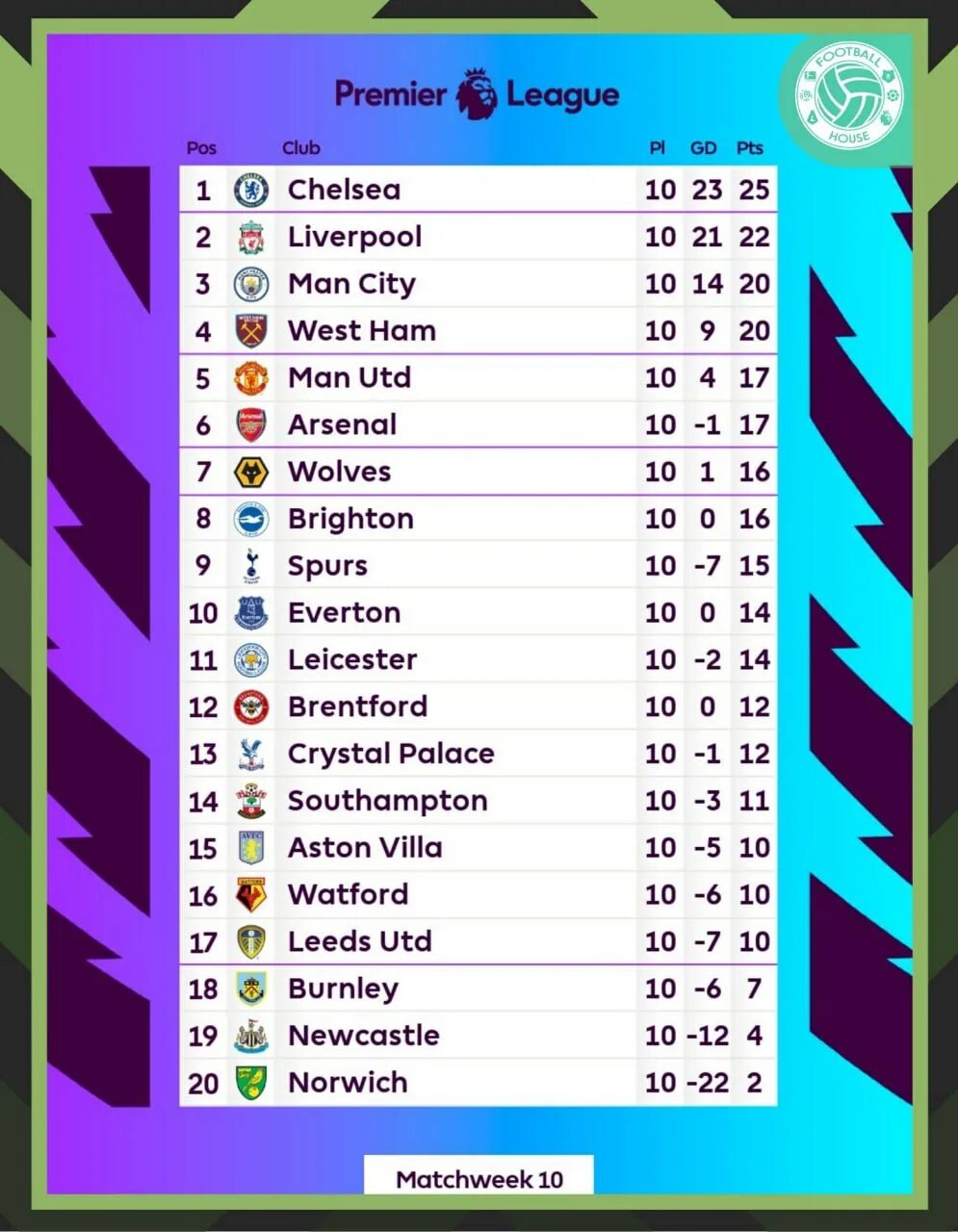Select the Norwich canary crest

251,1083
